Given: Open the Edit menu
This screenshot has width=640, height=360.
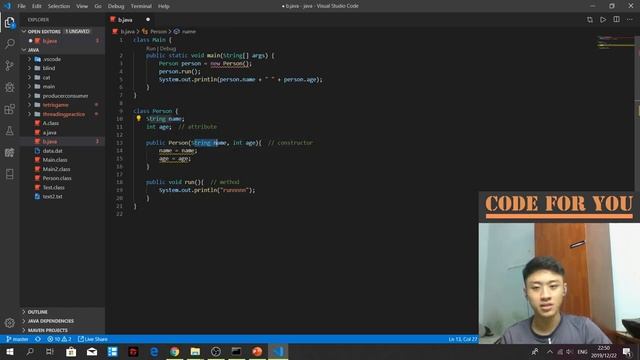Looking at the screenshot, I should pos(37,6).
